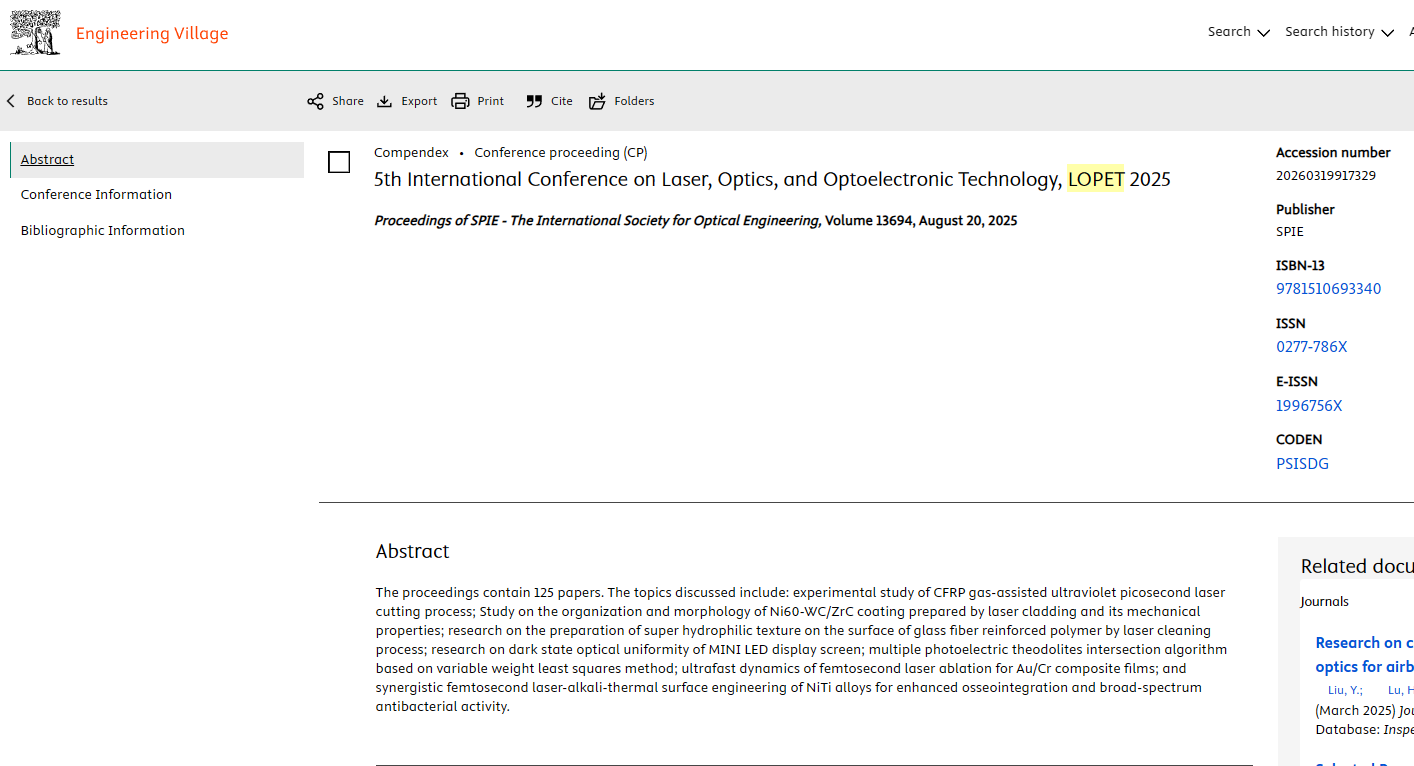Expand the Search dropdown menu
This screenshot has width=1414, height=766.
point(1238,32)
